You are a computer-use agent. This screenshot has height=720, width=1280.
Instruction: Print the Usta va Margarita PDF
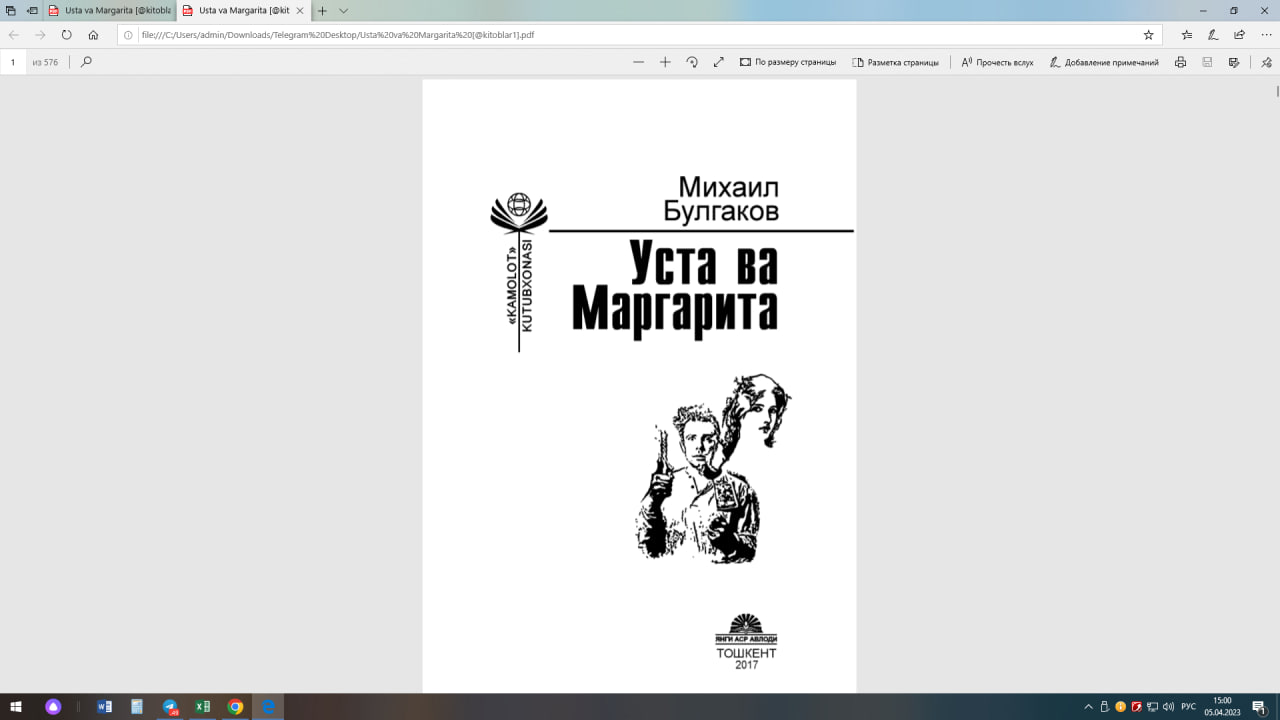[1180, 61]
